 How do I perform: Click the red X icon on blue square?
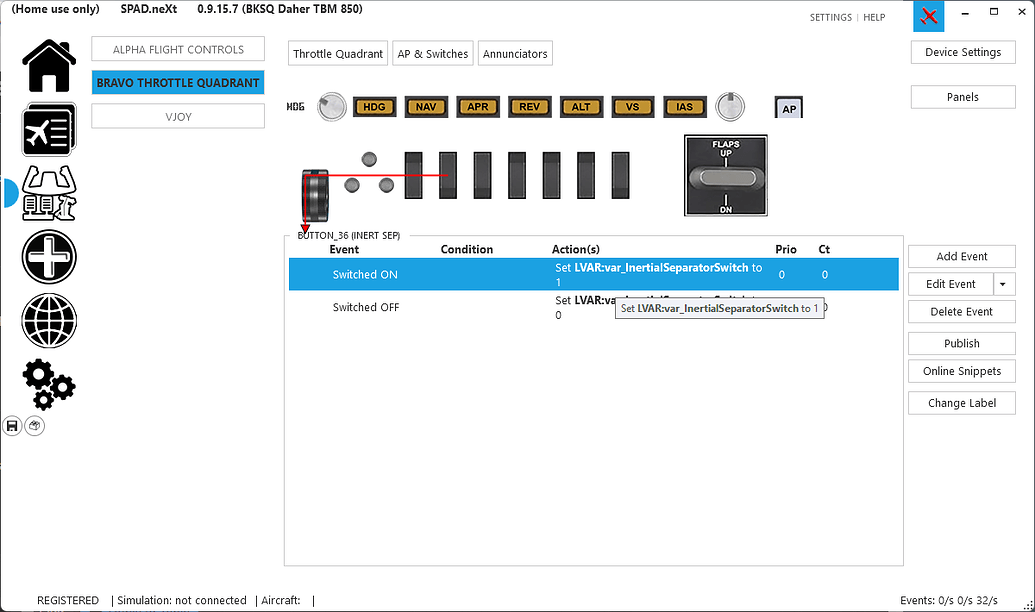pos(929,16)
